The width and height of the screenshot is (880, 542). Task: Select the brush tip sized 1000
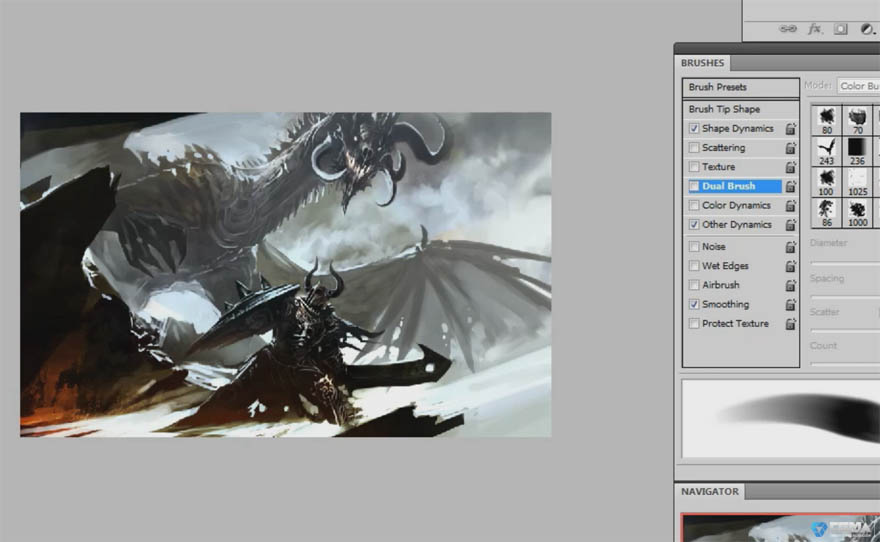(x=857, y=213)
